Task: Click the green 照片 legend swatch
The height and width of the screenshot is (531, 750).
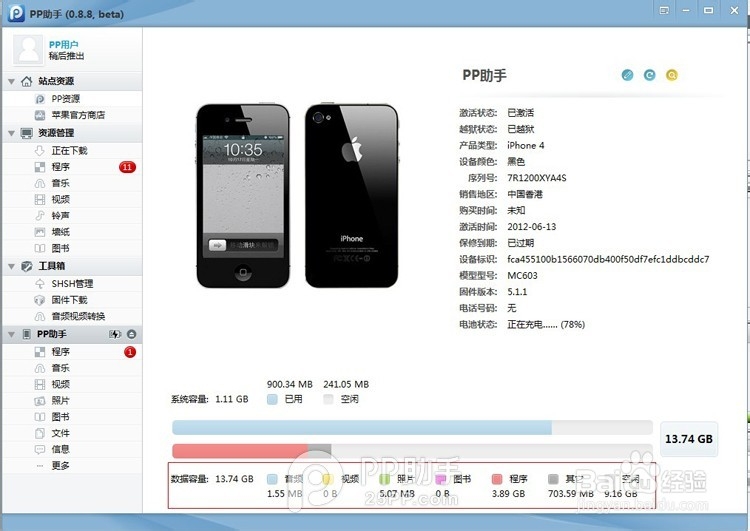Action: tap(385, 479)
